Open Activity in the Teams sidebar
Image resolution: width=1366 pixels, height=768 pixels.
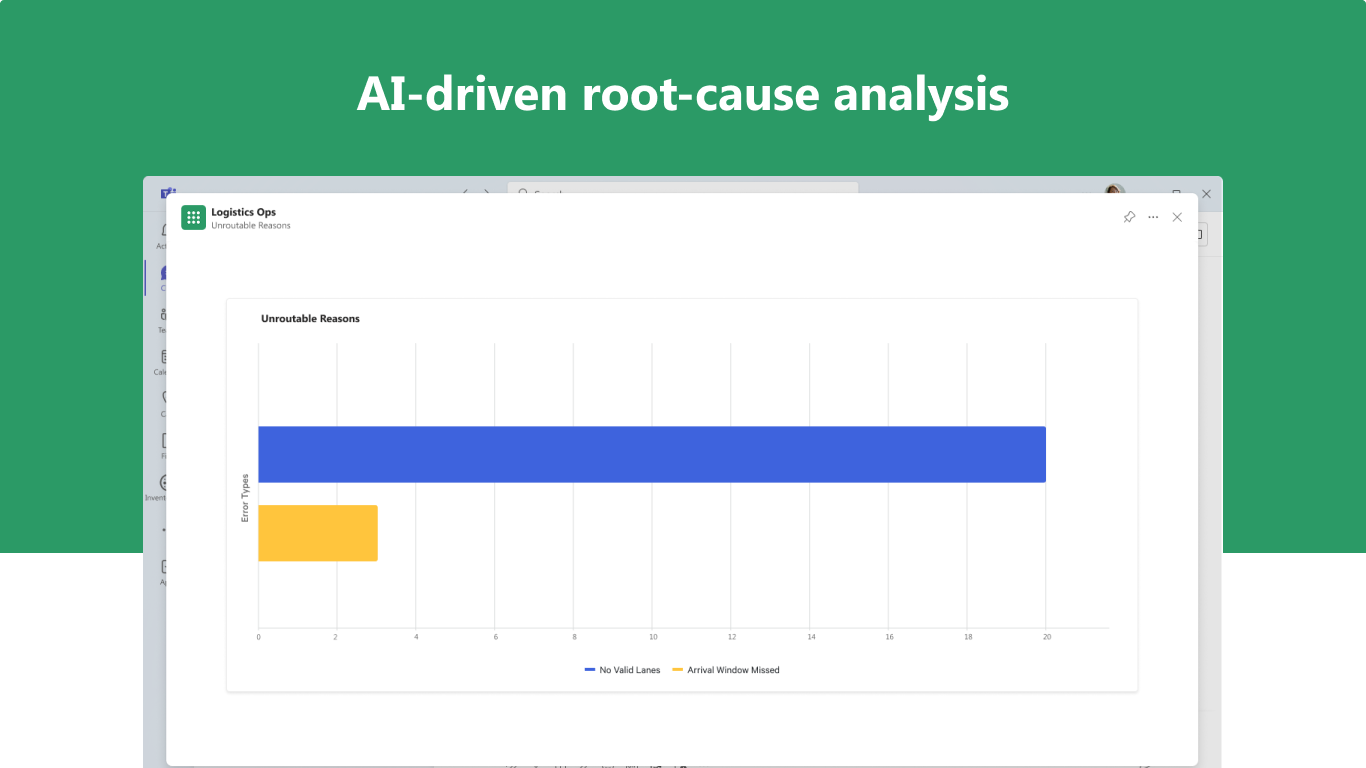click(x=160, y=236)
